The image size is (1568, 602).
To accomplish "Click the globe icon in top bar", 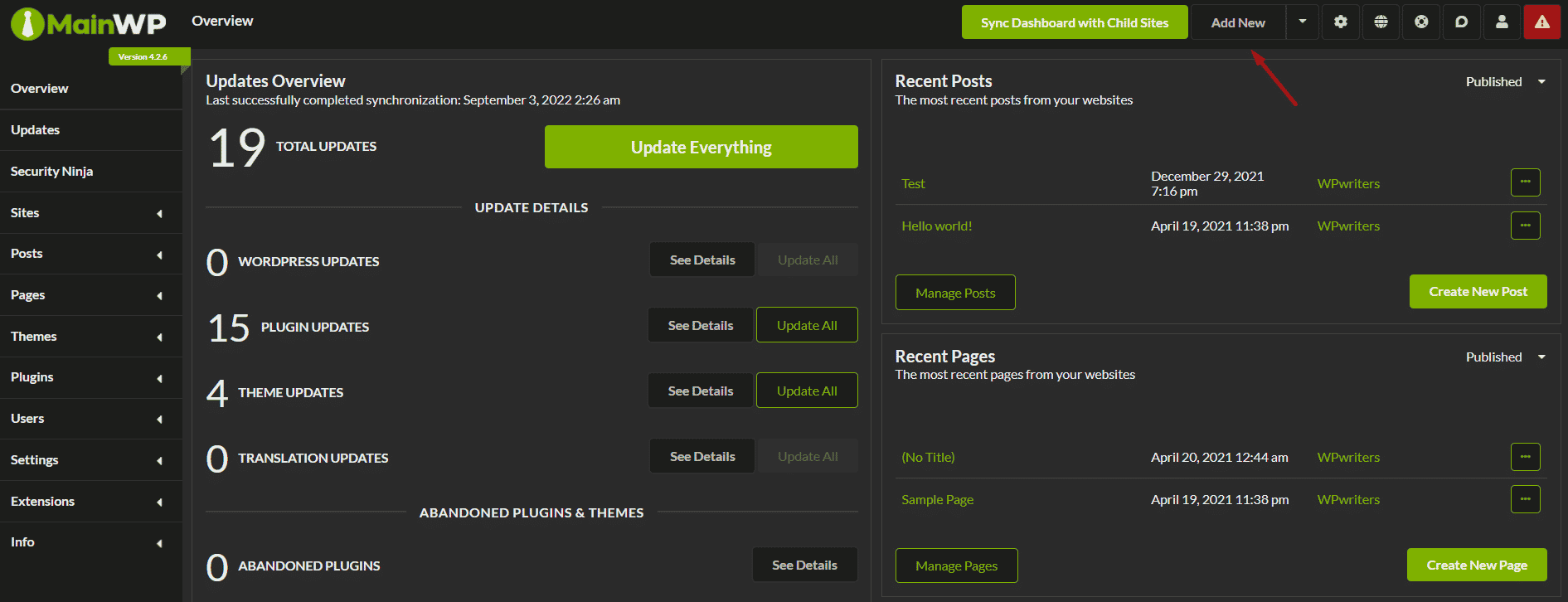I will click(1381, 22).
